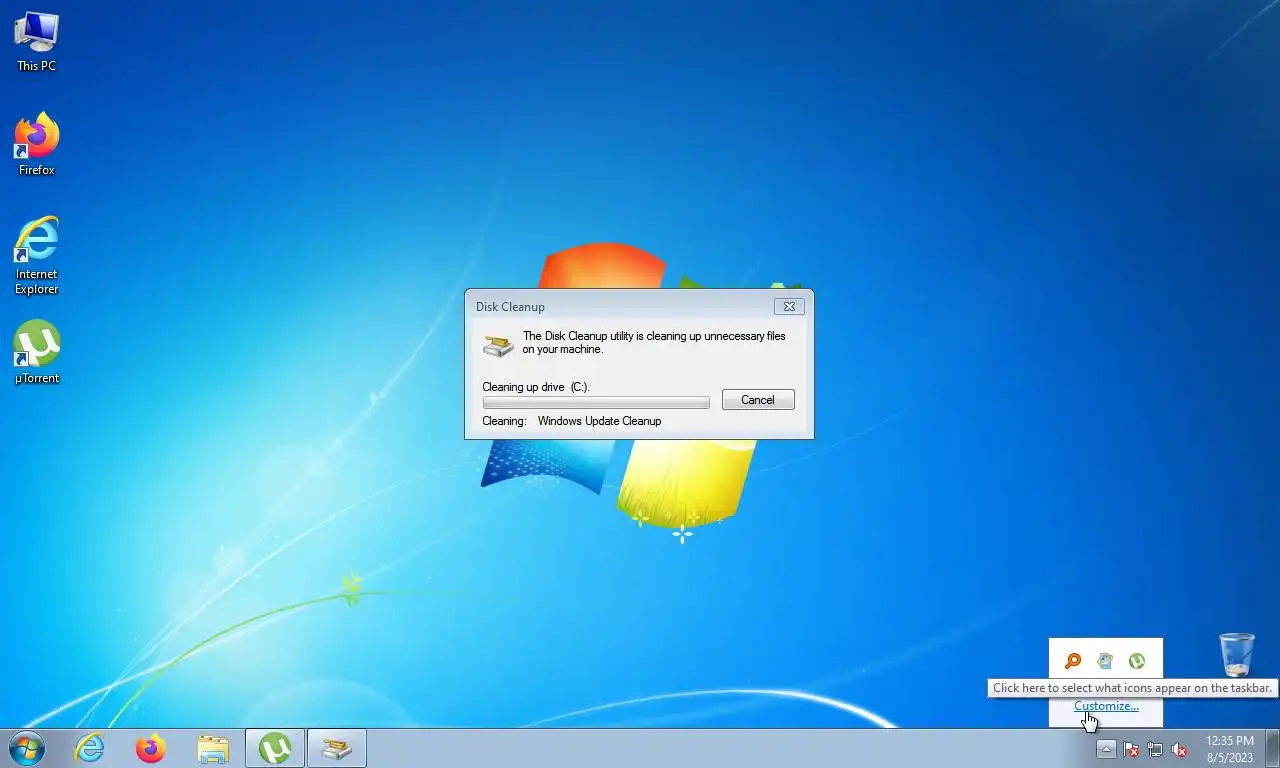Image resolution: width=1280 pixels, height=768 pixels.
Task: Select the Internet Explorer desktop shortcut
Action: (36, 255)
